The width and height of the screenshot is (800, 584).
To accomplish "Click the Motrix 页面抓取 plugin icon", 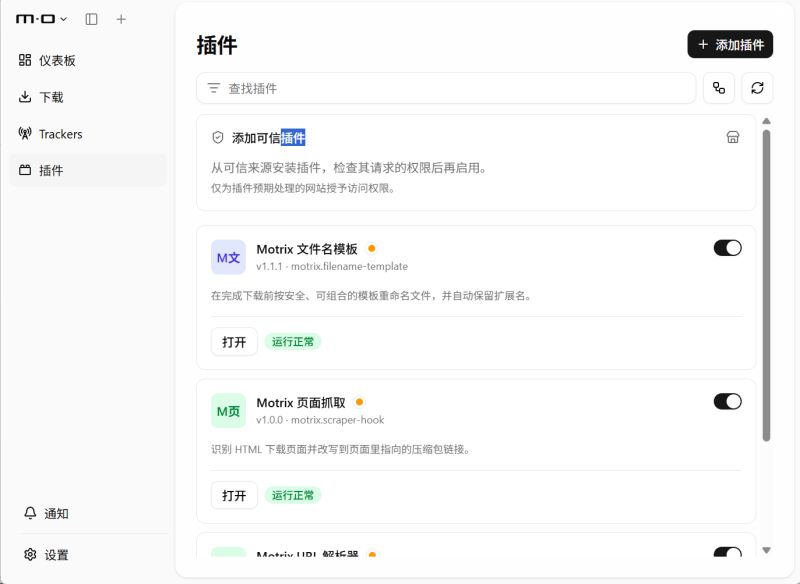I will (228, 411).
